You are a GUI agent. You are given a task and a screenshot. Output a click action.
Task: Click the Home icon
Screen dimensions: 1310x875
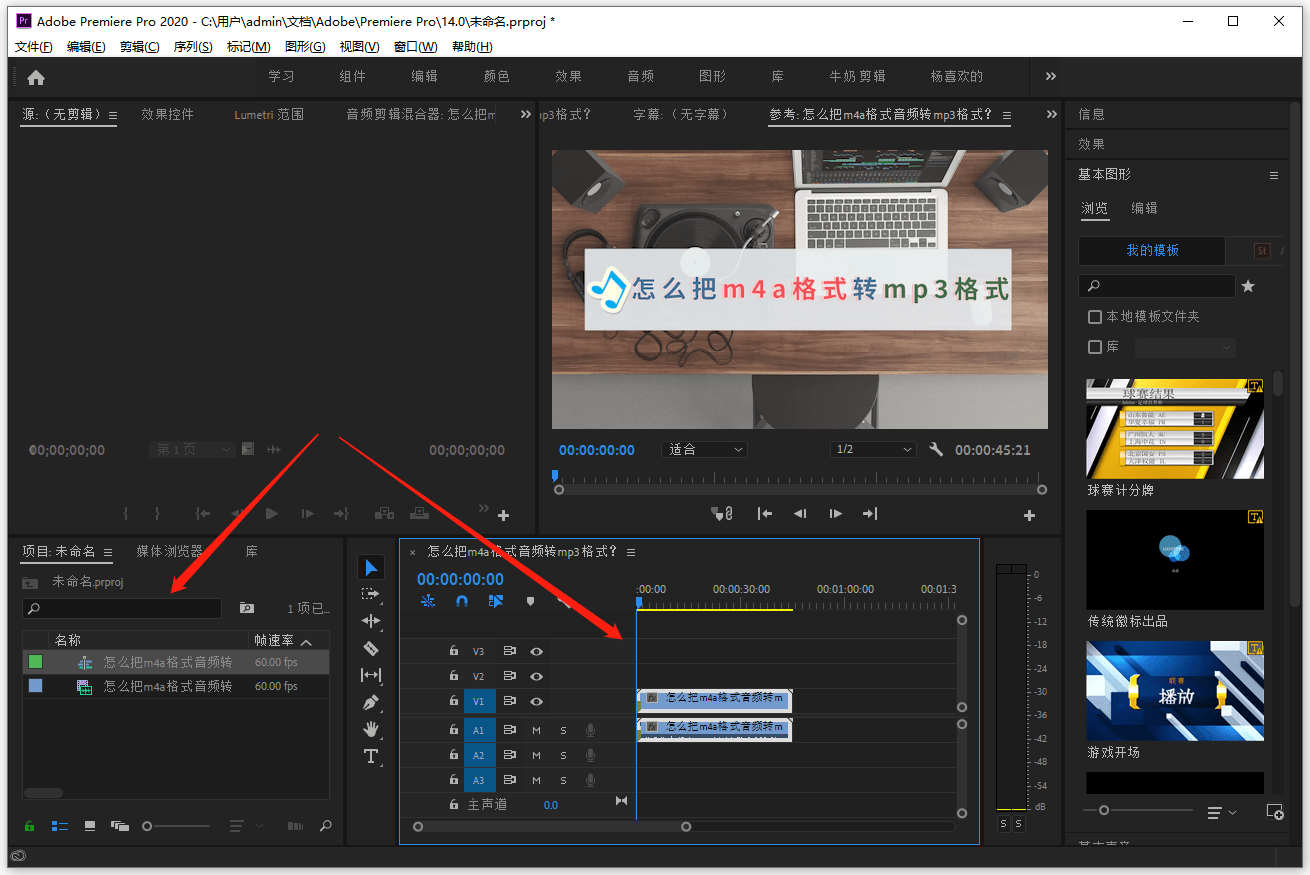[36, 77]
